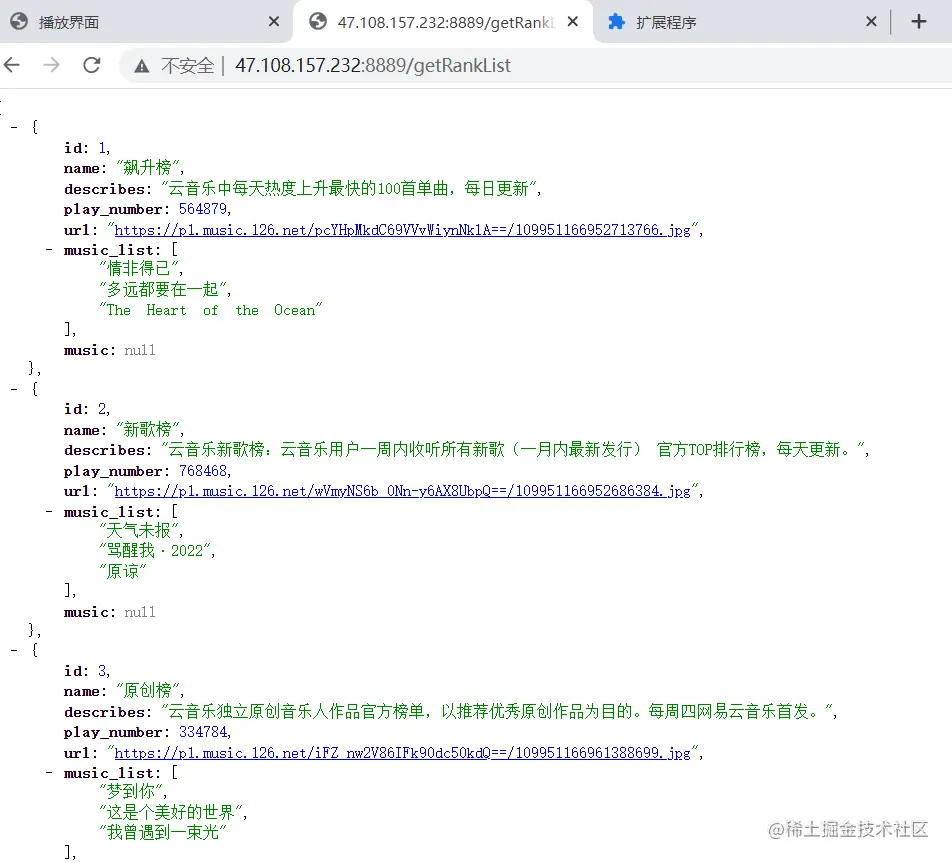Click the song entry "这是个美好的世界"
Image resolution: width=952 pixels, height=863 pixels.
pyautogui.click(x=171, y=812)
